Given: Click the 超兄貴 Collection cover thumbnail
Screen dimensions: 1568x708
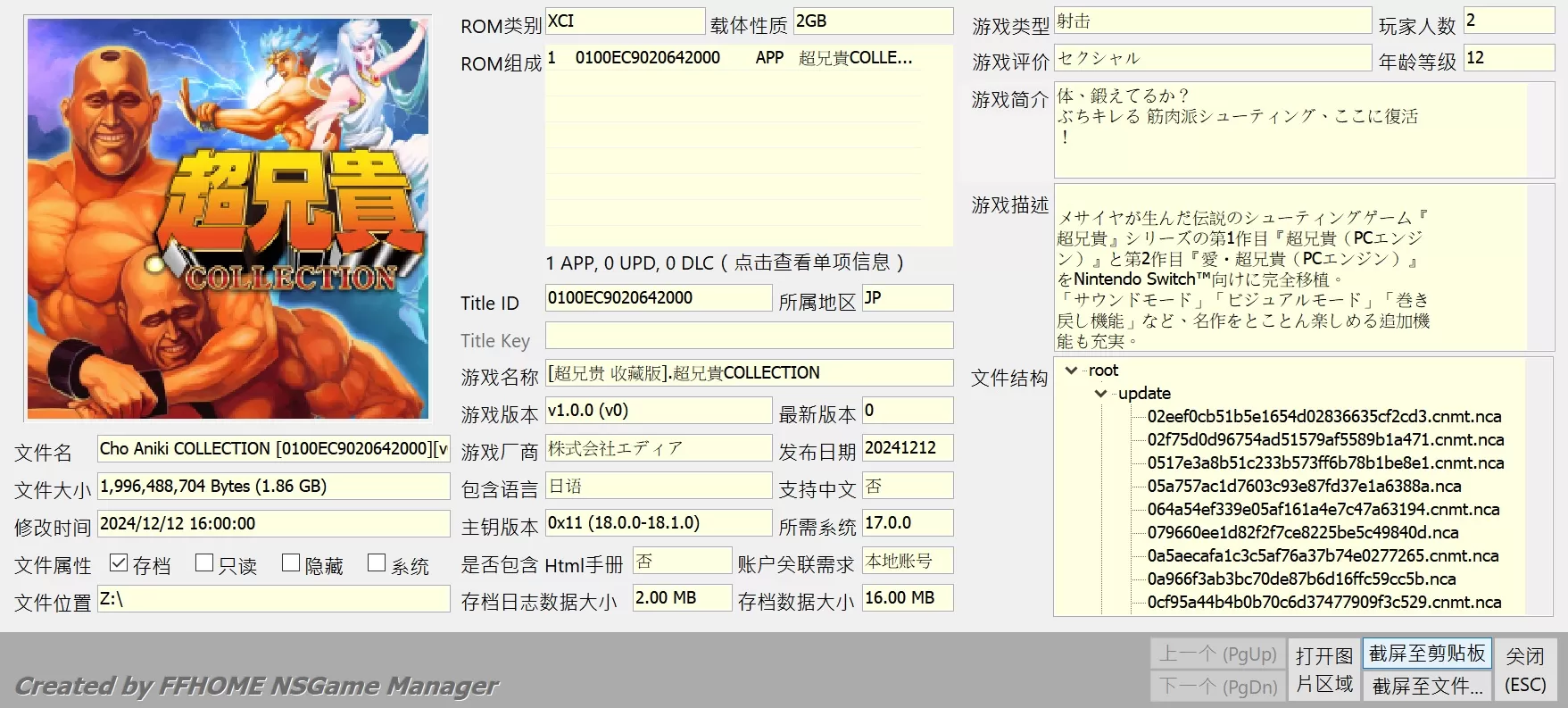Looking at the screenshot, I should click(x=228, y=219).
